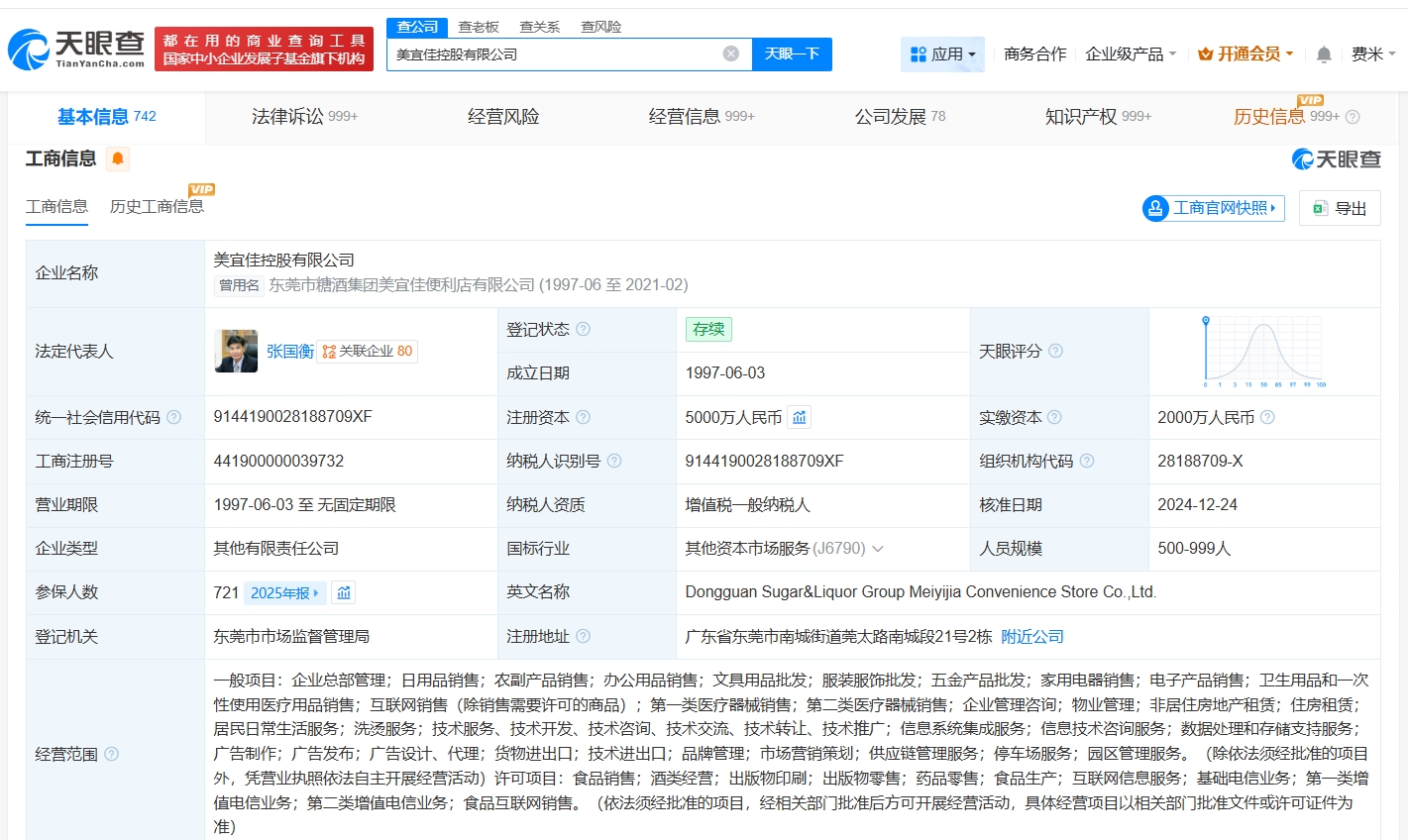1408x840 pixels.
Task: Click the 附近公司 link
Action: click(x=1032, y=636)
